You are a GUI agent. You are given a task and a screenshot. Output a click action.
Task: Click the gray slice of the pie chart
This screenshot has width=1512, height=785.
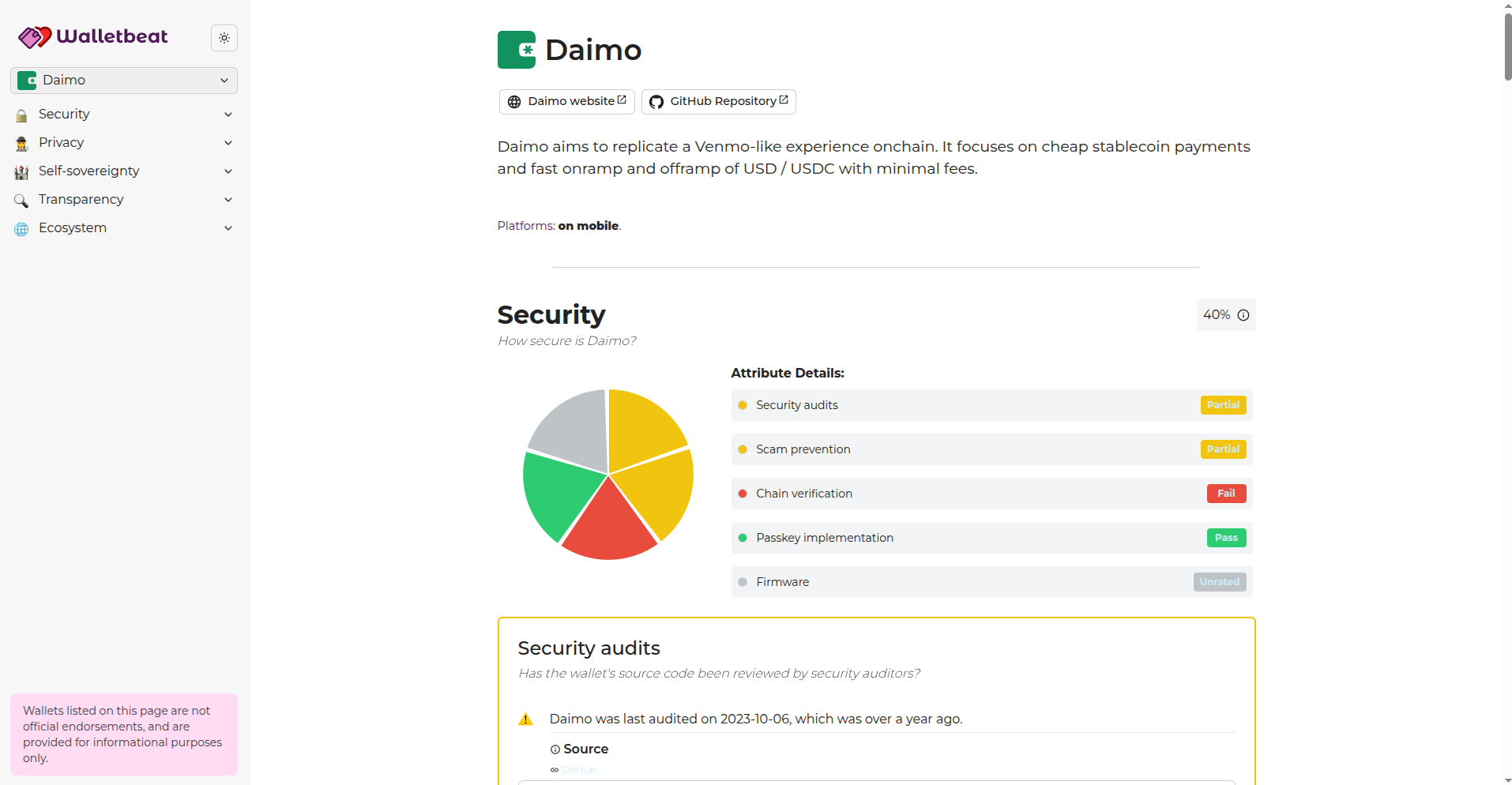click(x=575, y=429)
